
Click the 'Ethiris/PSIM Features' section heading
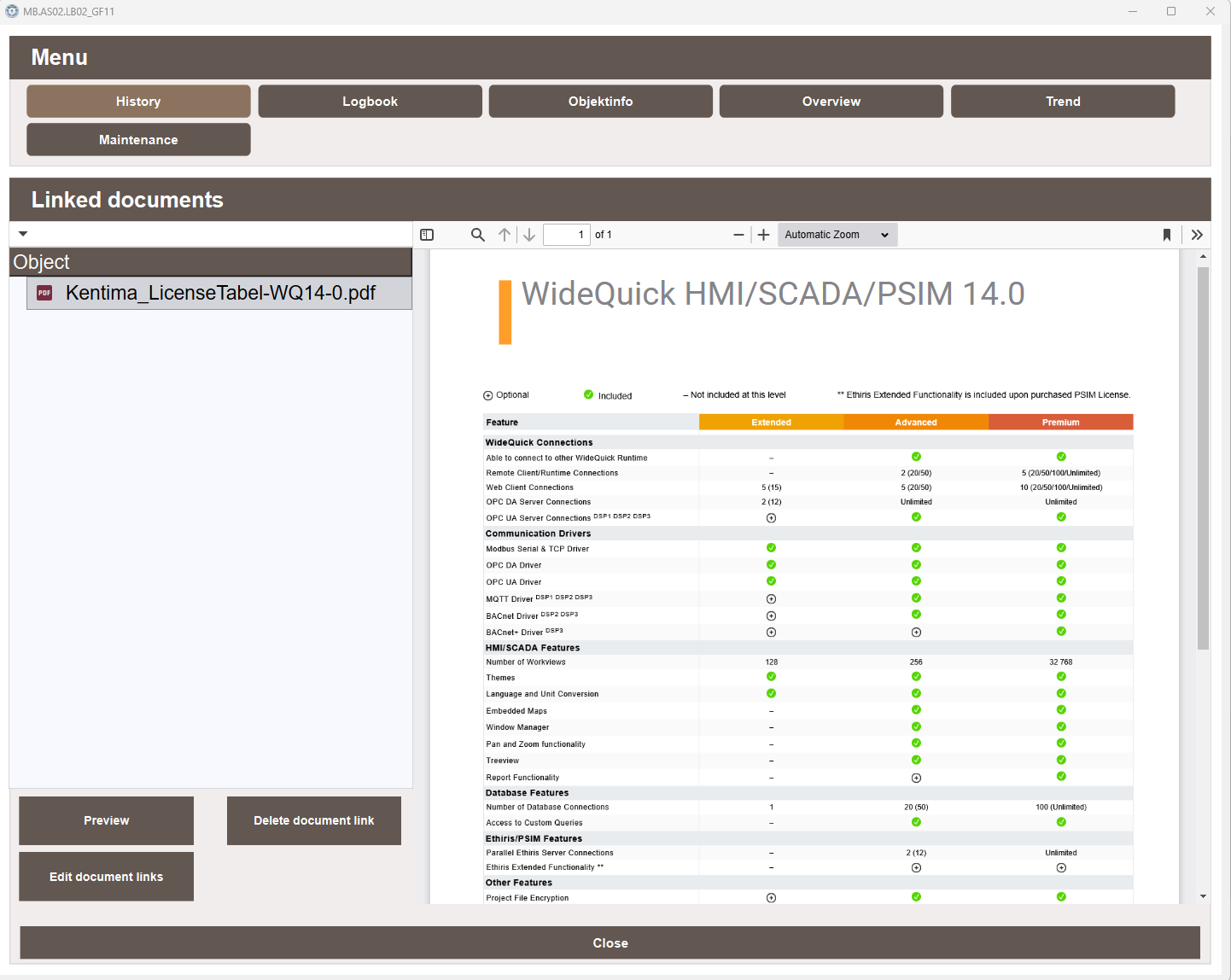pos(534,839)
